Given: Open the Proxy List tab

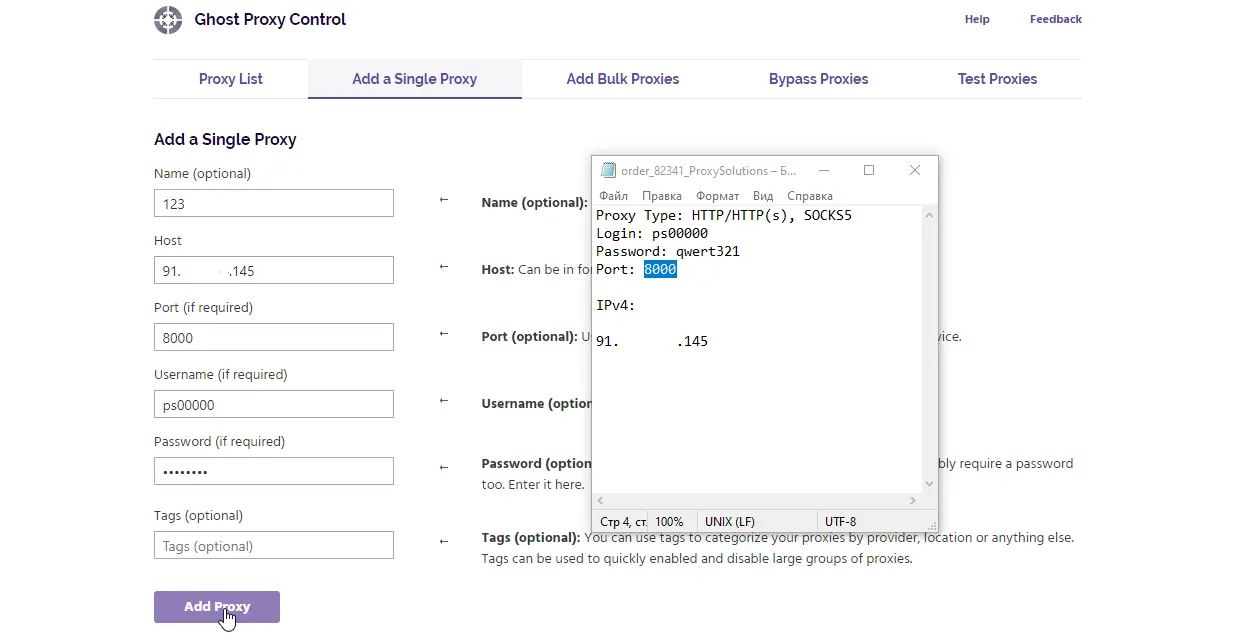Looking at the screenshot, I should pos(230,79).
